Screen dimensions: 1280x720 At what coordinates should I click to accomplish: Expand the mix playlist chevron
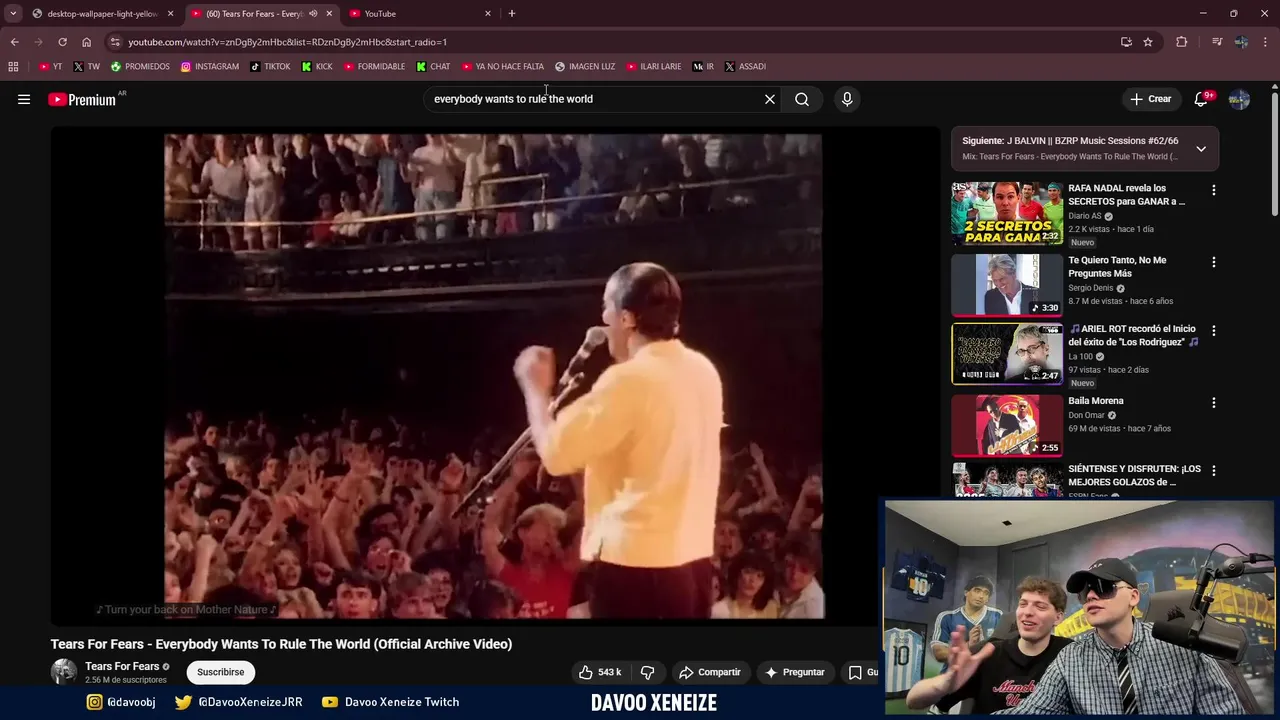click(x=1201, y=148)
